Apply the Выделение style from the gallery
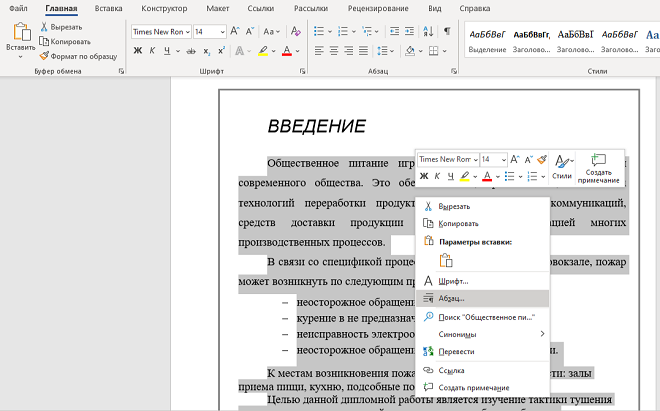 pos(487,39)
